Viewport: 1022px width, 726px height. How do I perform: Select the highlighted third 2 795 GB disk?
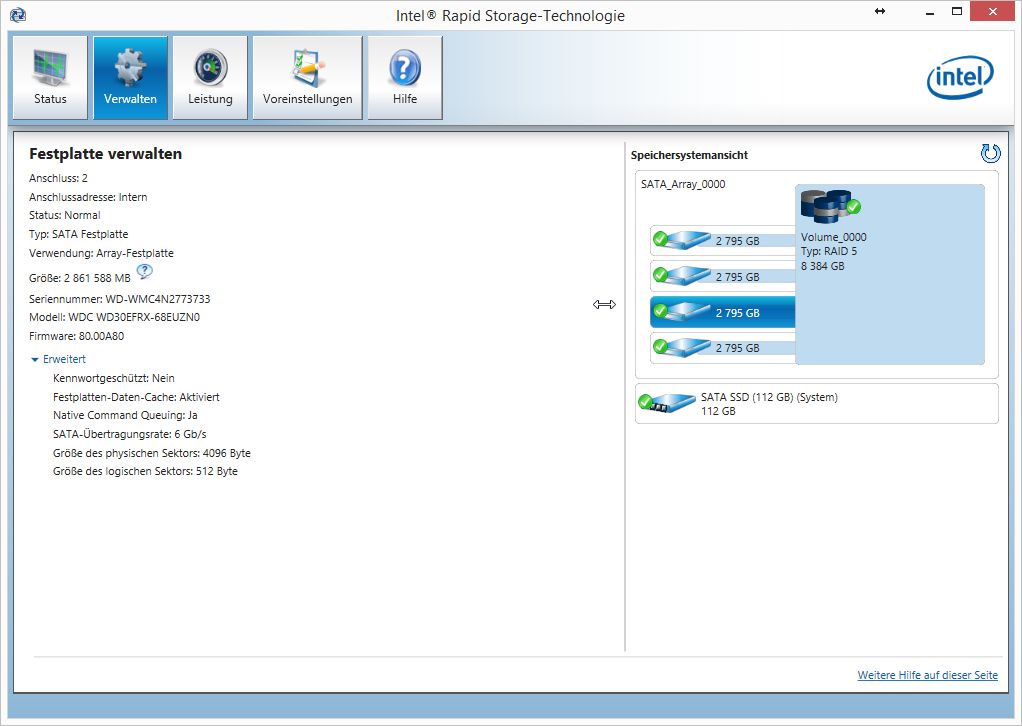pos(723,312)
